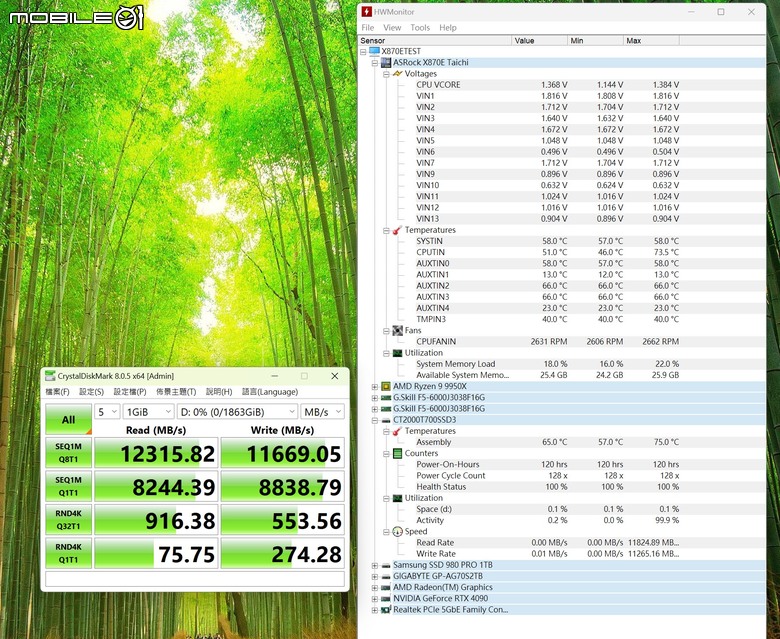
Task: Click the CrystalDiskMark bottom status text field
Action: point(195,579)
